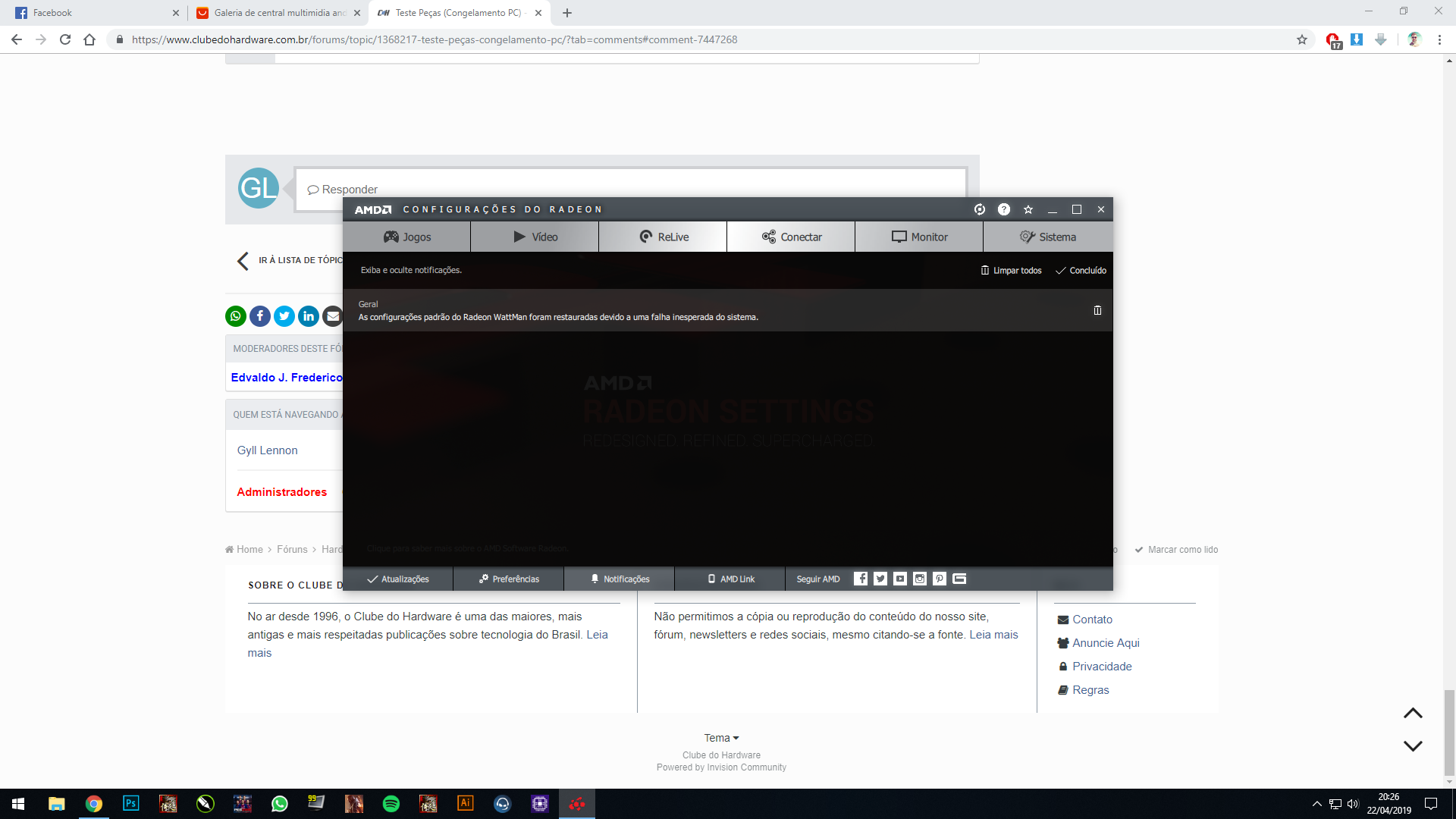Open the Anuncie Aqui footer link
The width and height of the screenshot is (1456, 819).
[1099, 643]
